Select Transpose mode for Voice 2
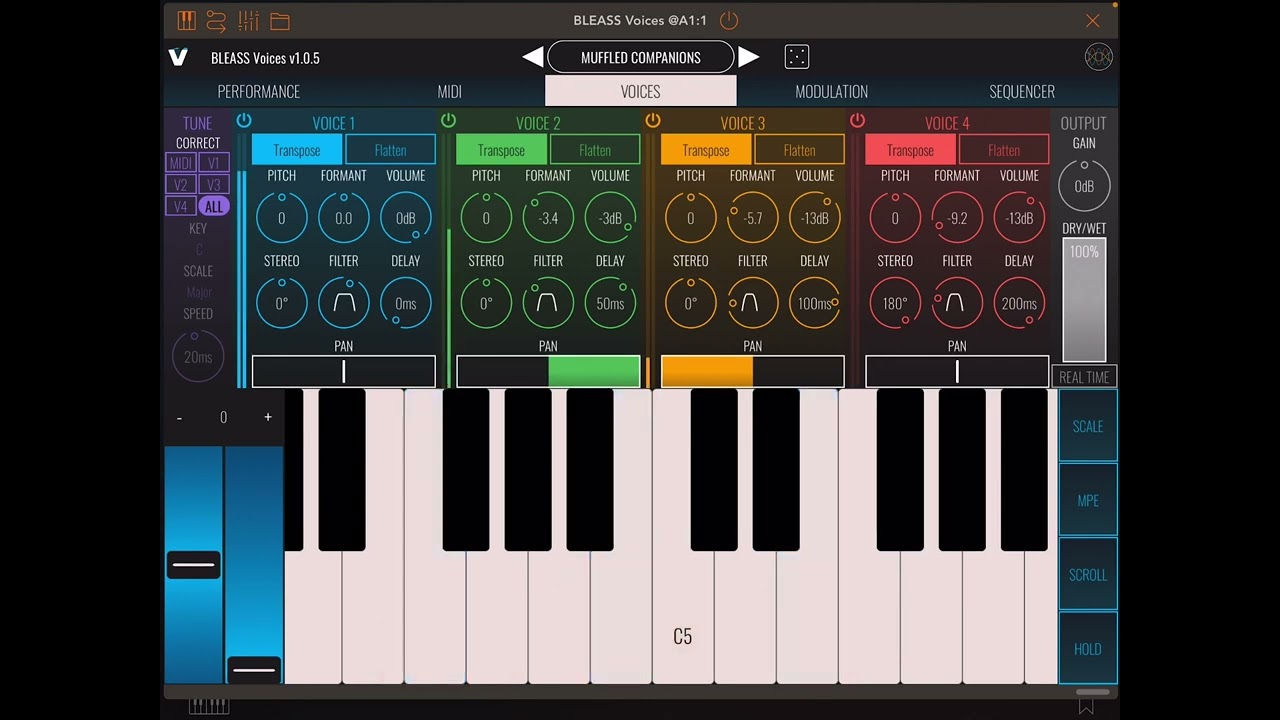The image size is (1280, 720). (501, 150)
